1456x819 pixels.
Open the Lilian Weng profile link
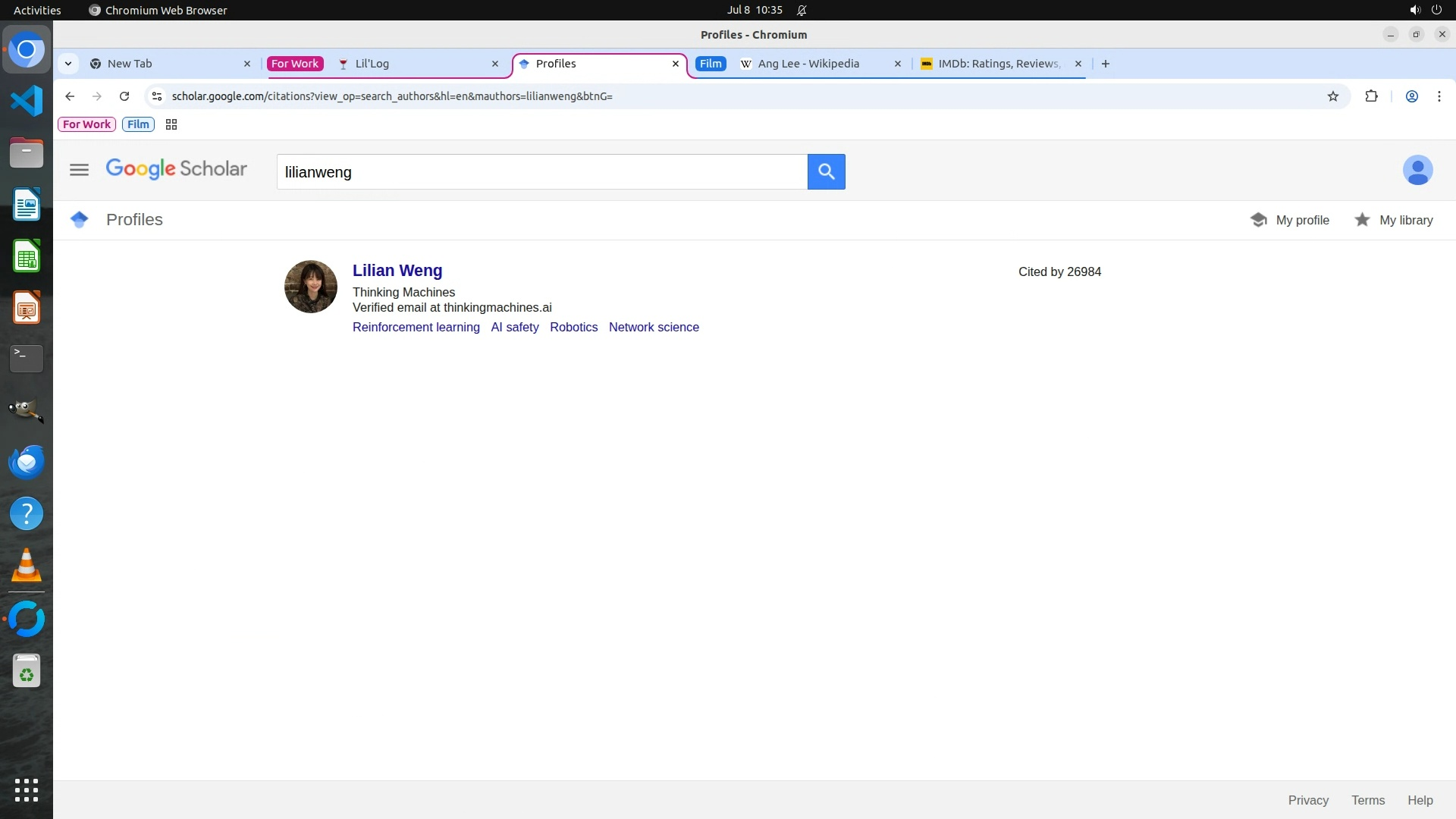(397, 271)
